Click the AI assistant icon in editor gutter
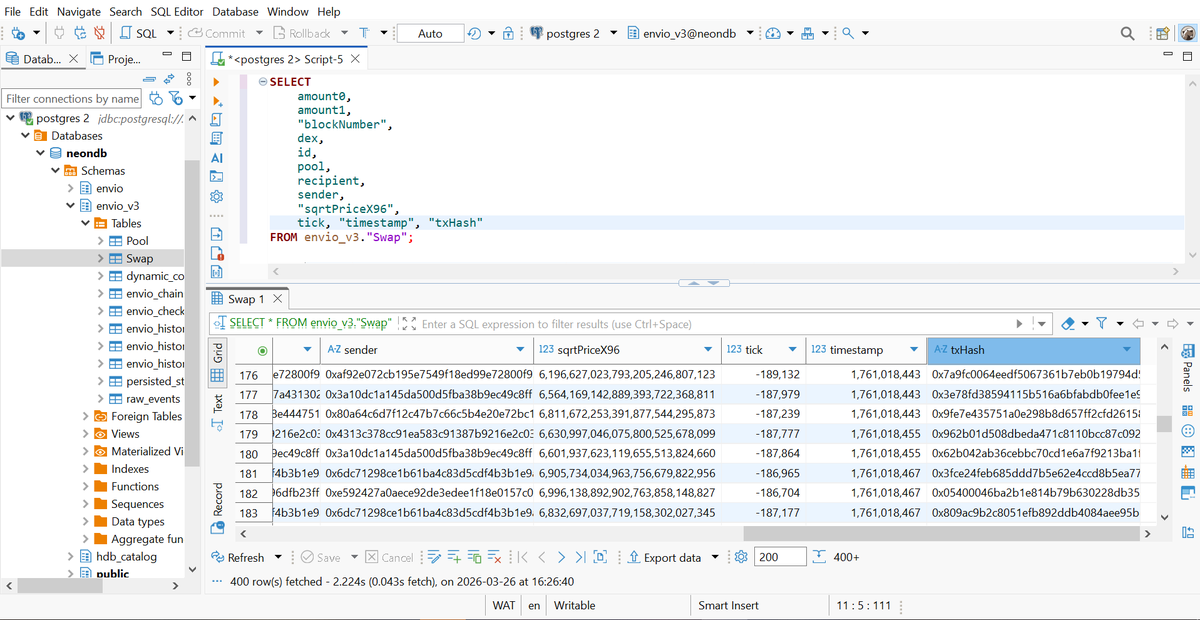Viewport: 1200px width, 620px height. pos(217,158)
